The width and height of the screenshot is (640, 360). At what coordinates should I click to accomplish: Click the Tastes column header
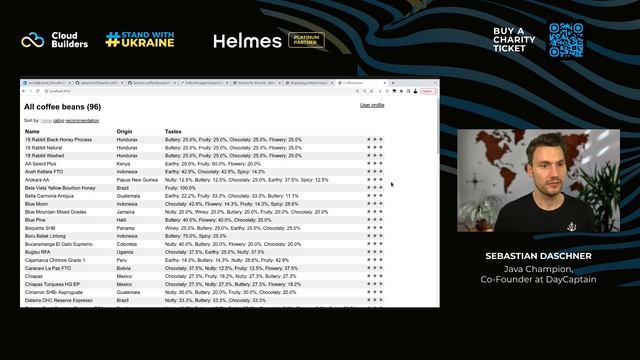click(x=173, y=131)
